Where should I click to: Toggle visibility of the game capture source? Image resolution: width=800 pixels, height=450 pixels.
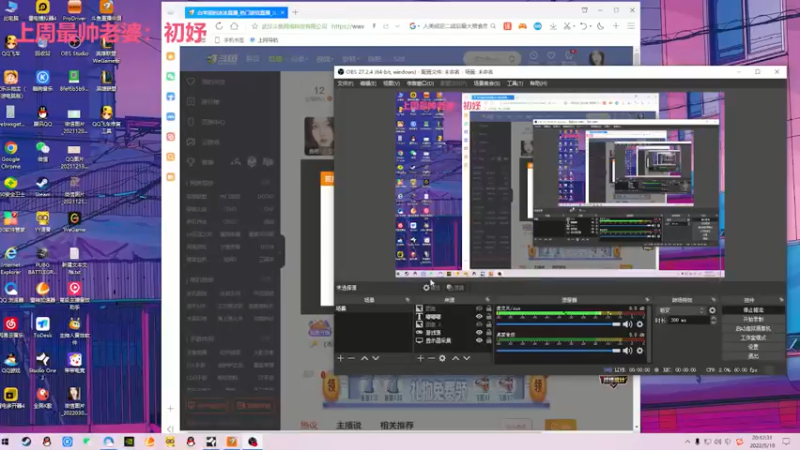coord(479,332)
